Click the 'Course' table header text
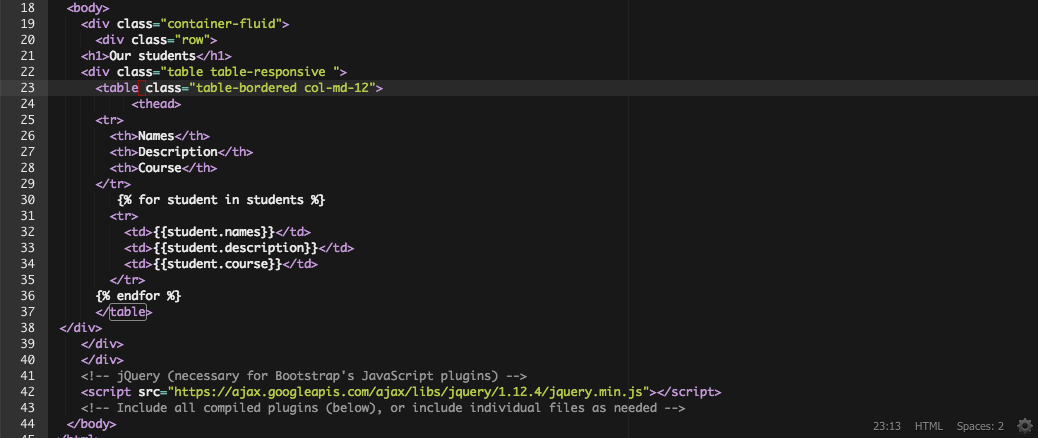 [x=160, y=168]
